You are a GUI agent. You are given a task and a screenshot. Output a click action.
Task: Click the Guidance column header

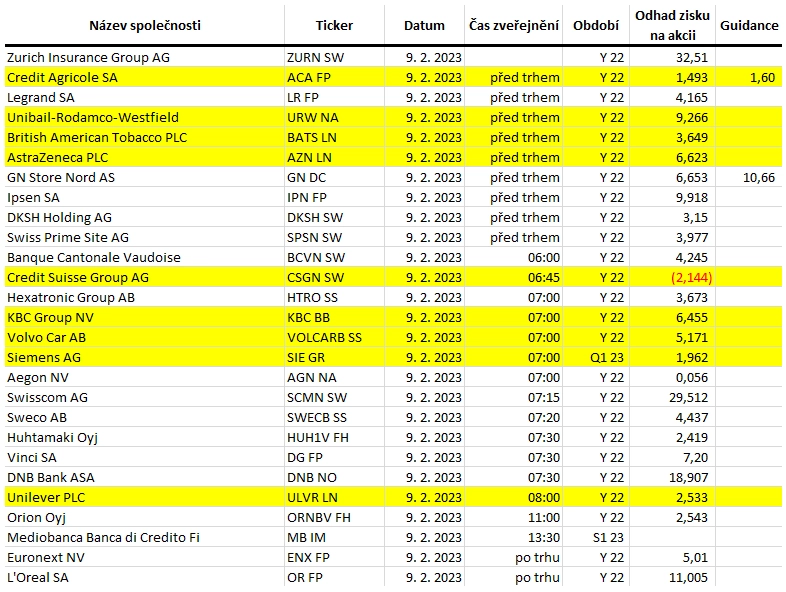coord(749,26)
